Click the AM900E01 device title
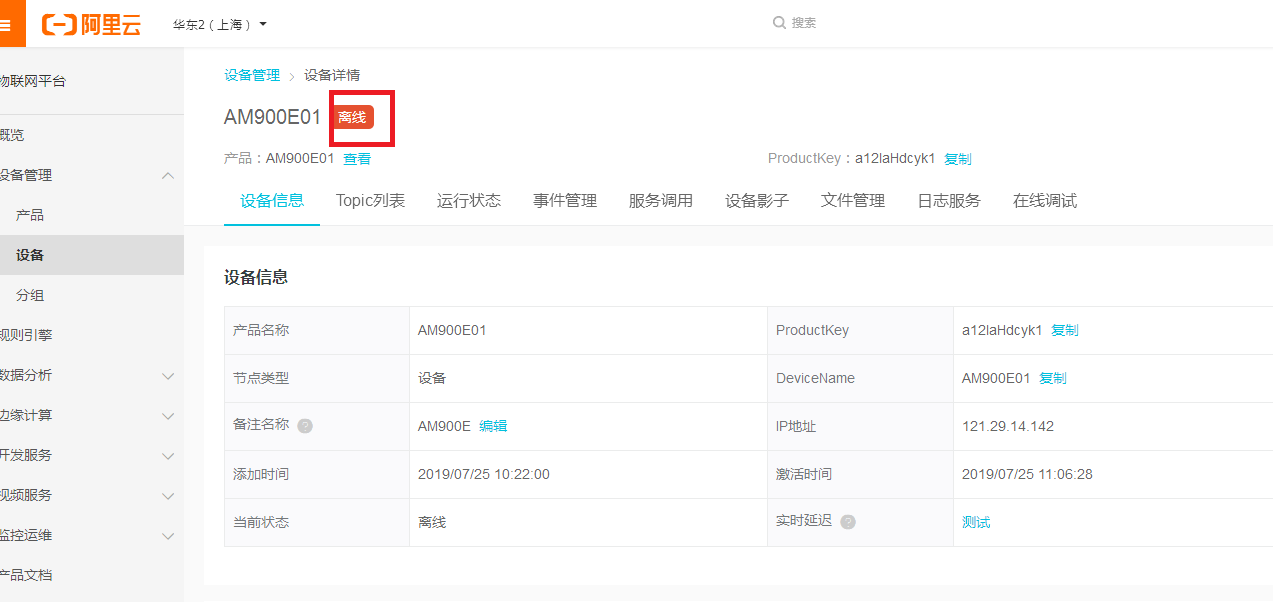 coord(272,117)
